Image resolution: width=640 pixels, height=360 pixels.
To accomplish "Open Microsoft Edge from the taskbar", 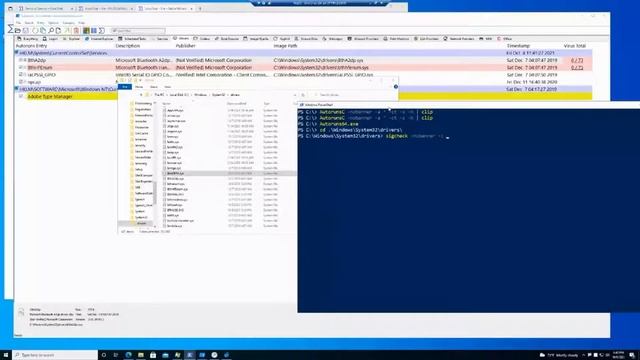I will point(129,355).
